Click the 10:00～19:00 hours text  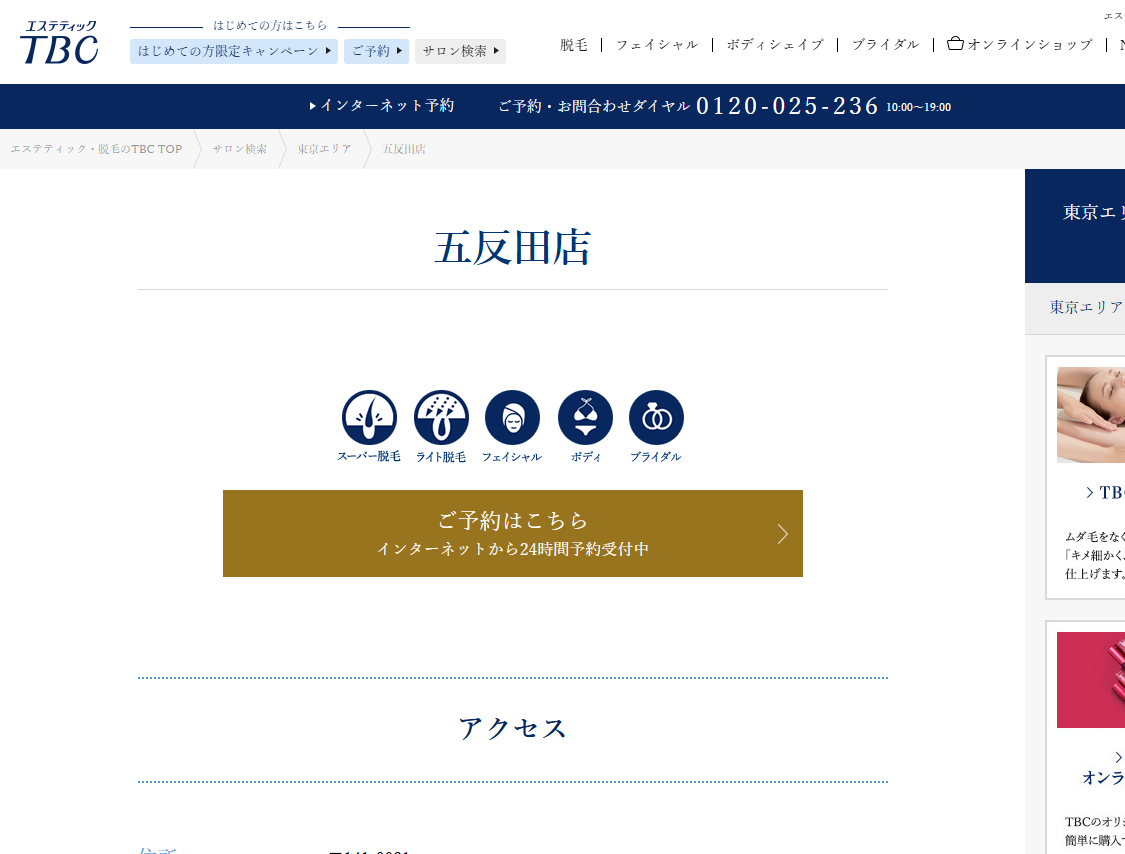pyautogui.click(x=918, y=107)
